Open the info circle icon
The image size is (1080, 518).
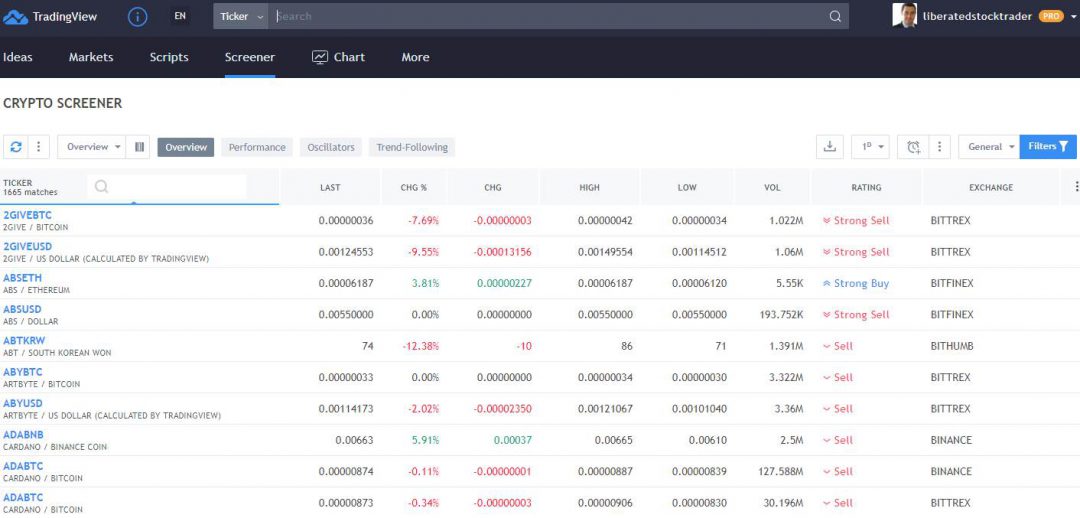138,17
